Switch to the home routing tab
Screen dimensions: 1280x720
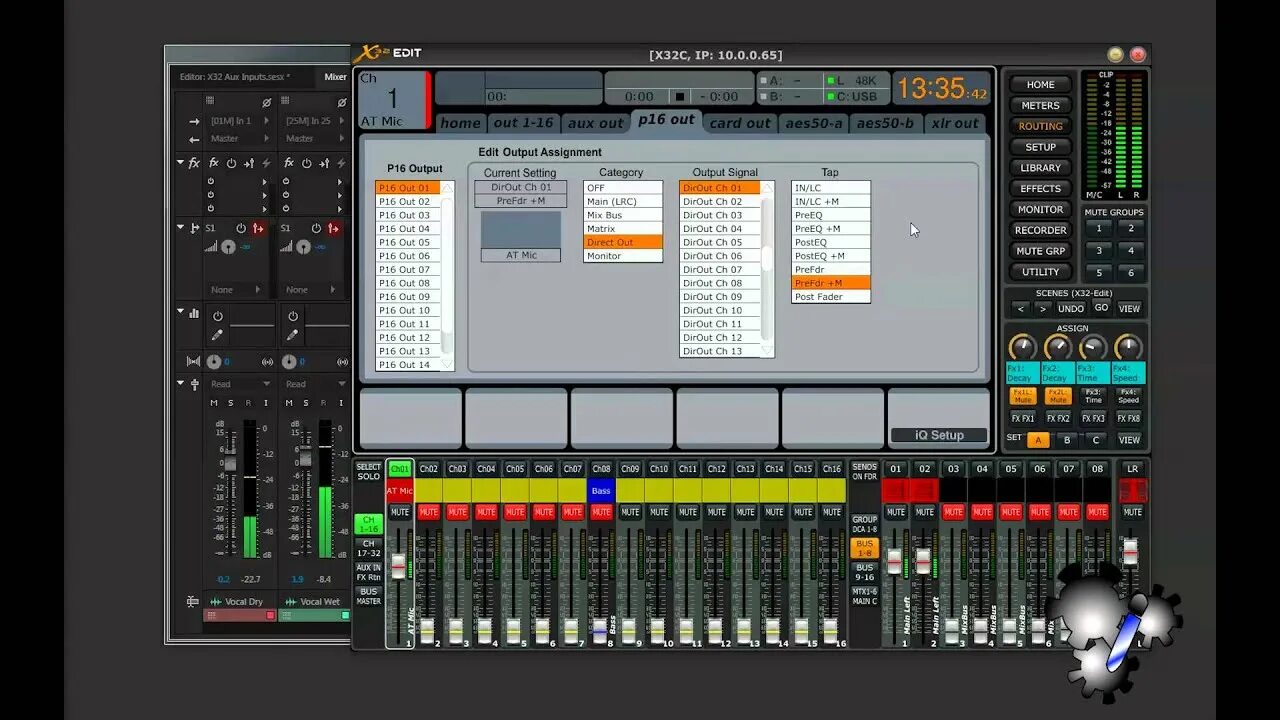(x=460, y=123)
